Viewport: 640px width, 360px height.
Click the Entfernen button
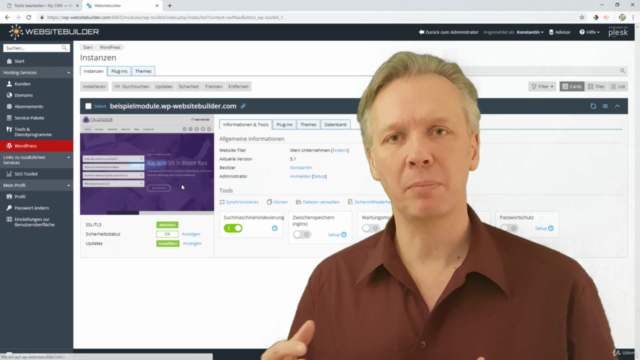(x=238, y=87)
